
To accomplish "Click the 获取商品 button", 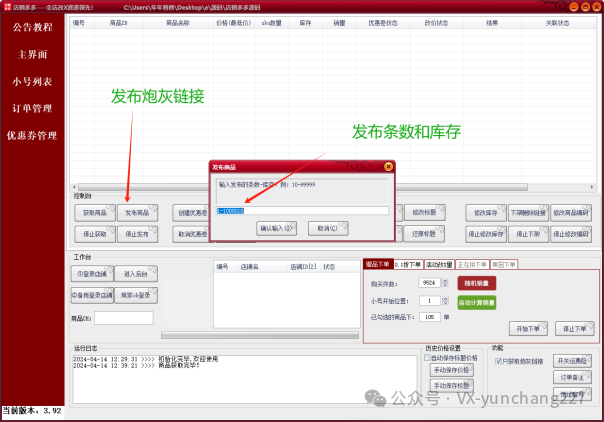I will (95, 213).
